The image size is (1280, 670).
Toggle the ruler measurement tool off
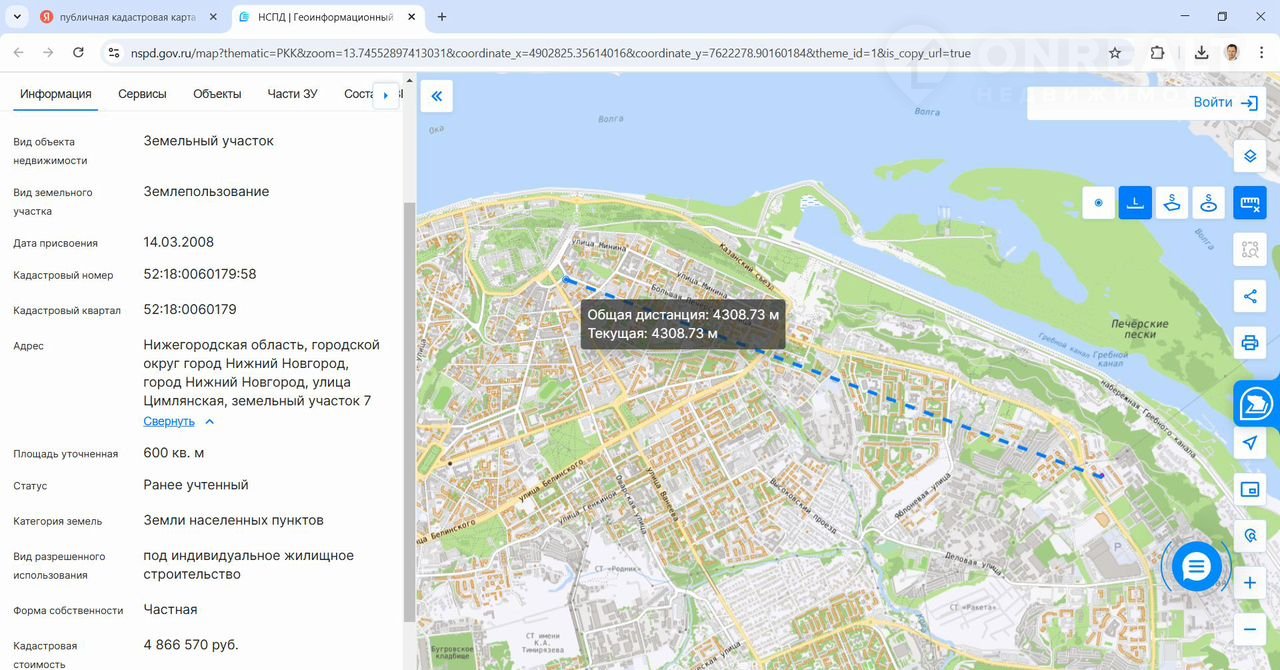(1249, 203)
